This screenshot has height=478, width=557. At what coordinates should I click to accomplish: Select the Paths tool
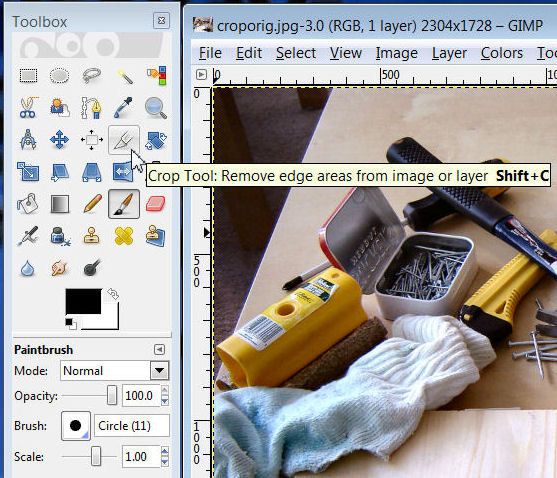coord(92,108)
